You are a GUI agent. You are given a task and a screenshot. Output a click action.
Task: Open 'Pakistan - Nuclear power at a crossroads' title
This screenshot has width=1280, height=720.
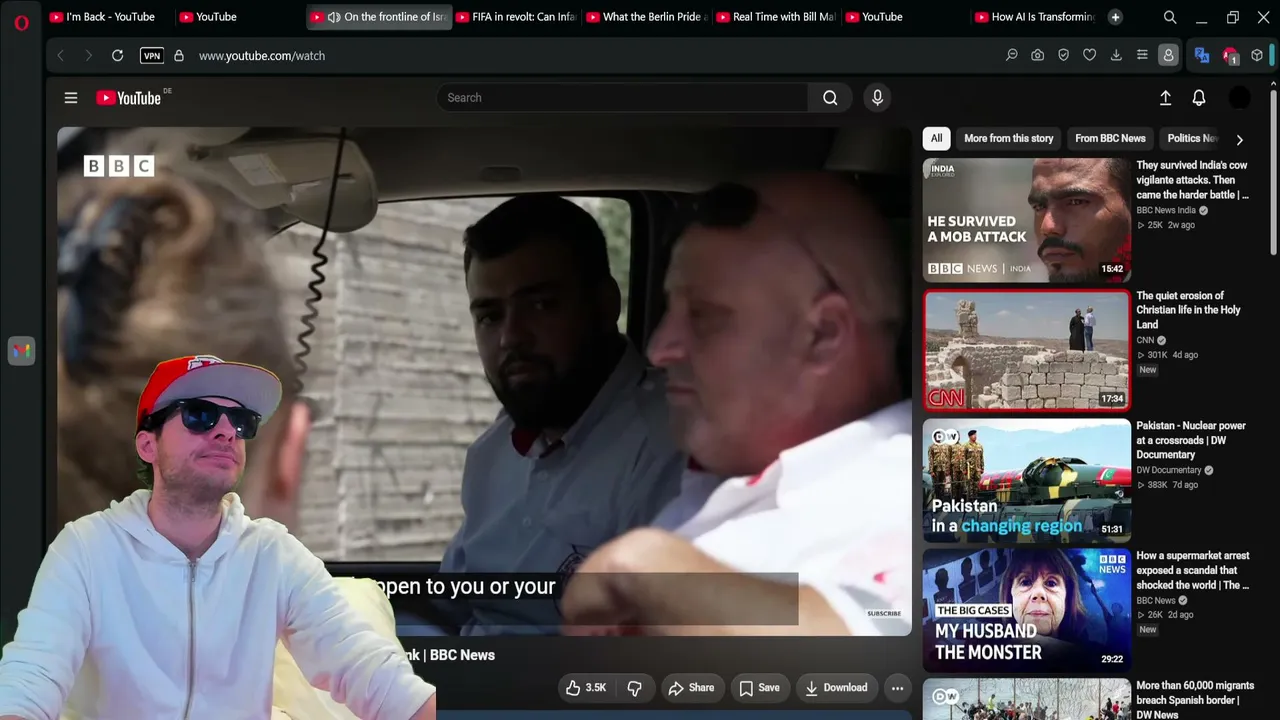[1191, 440]
